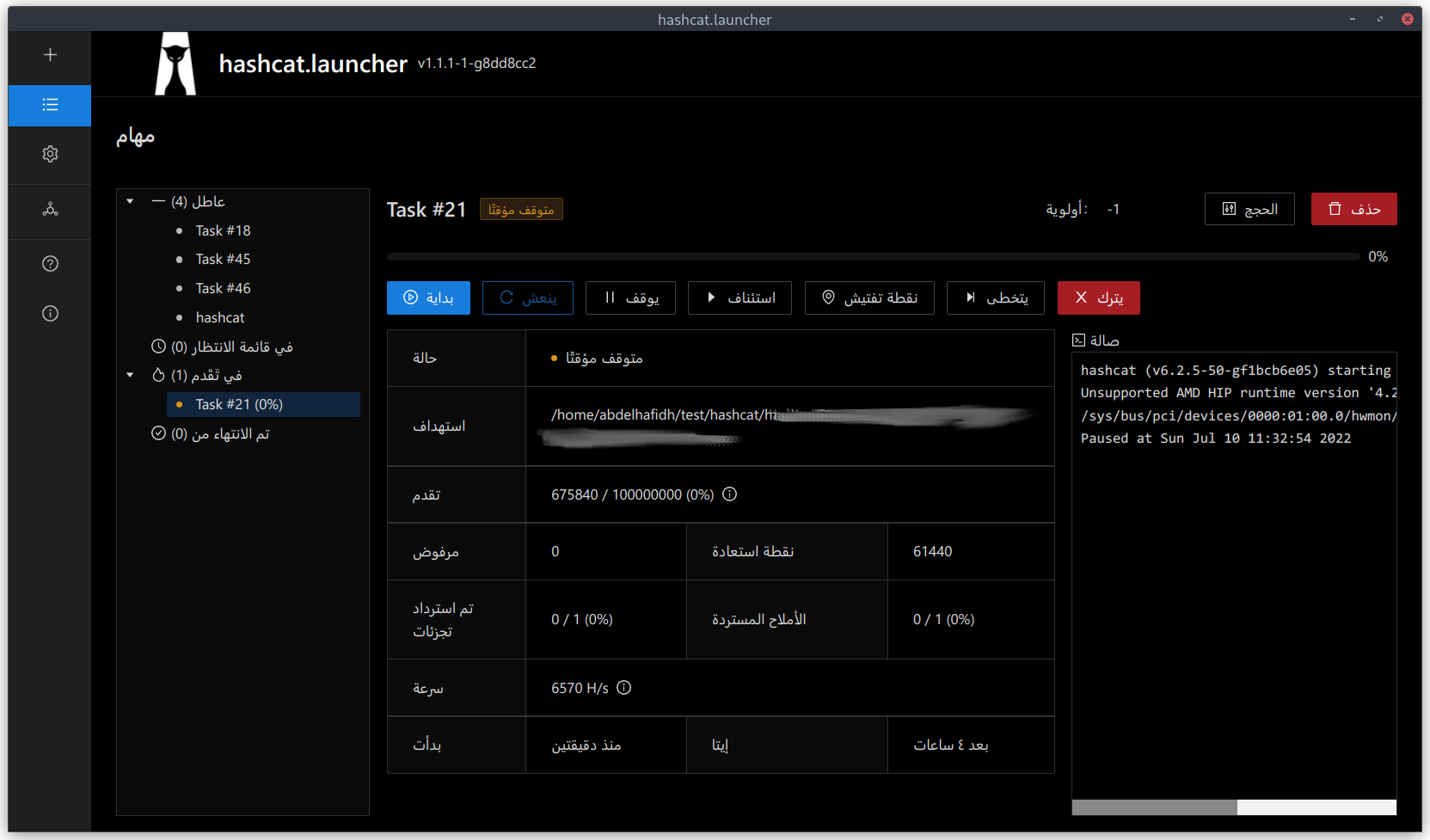Viewport: 1430px width, 840px height.
Task: Click the red يترك quit button
Action: coord(1098,297)
